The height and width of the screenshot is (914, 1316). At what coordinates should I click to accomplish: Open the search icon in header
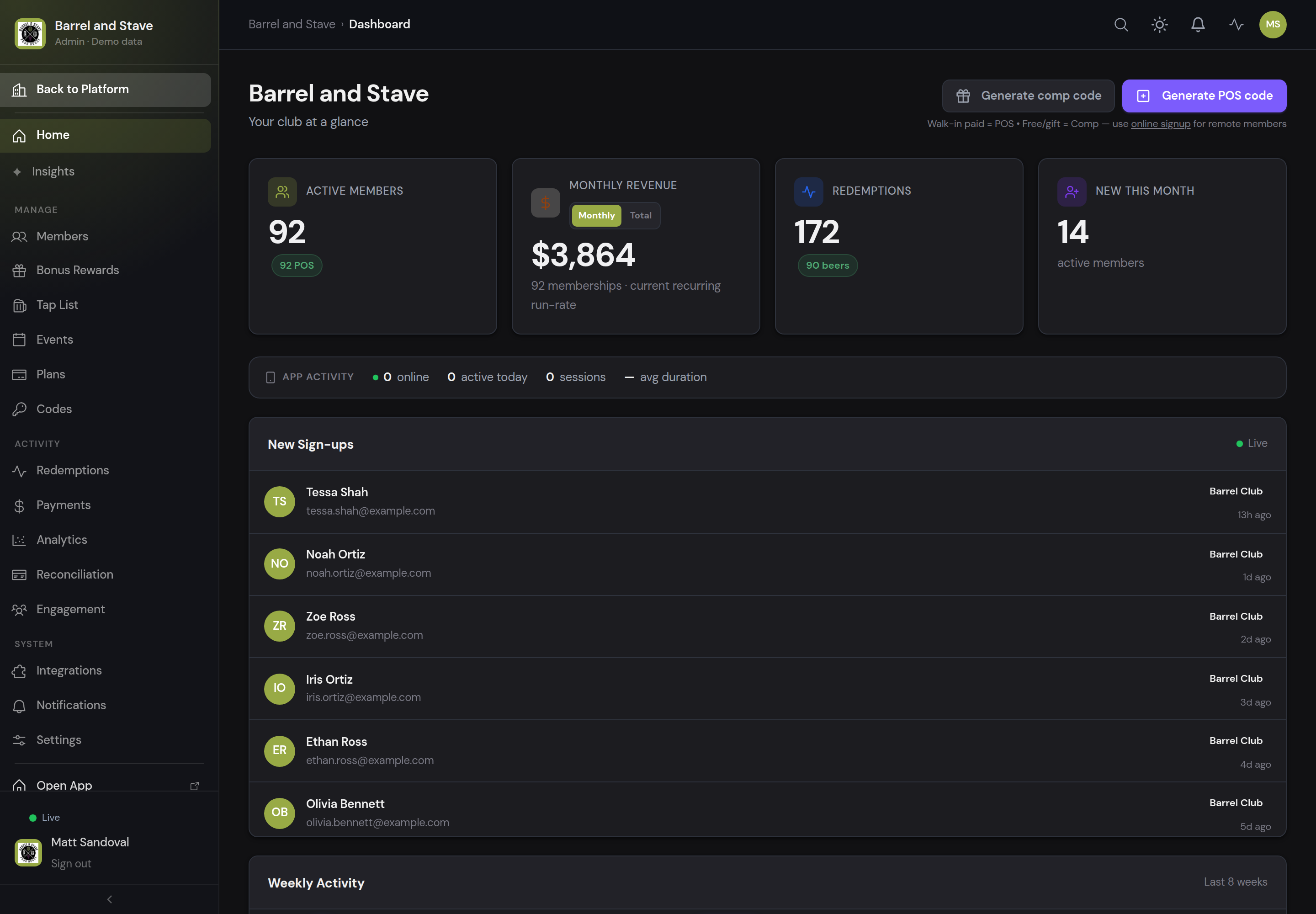(x=1121, y=25)
